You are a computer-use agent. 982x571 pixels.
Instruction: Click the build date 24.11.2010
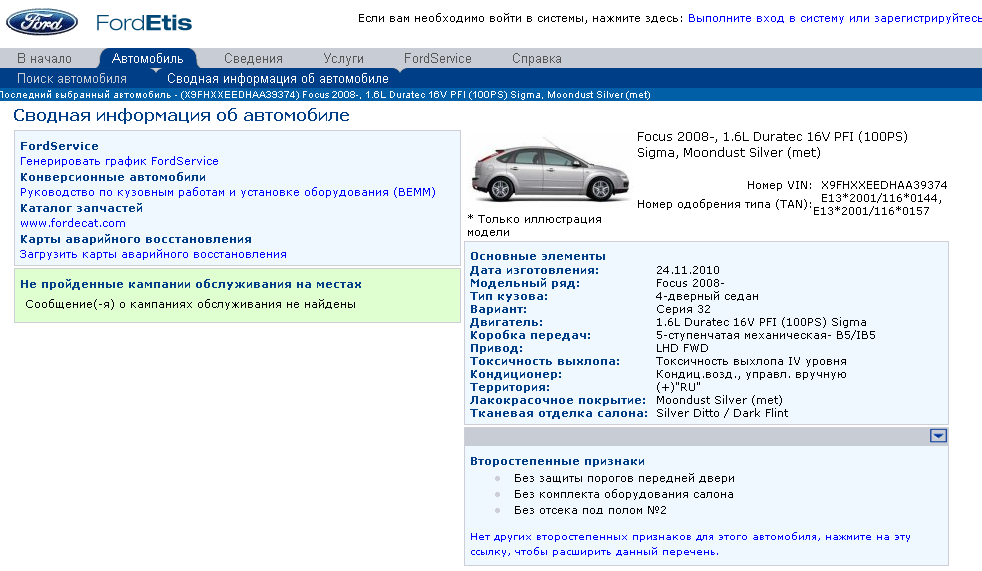coord(688,270)
